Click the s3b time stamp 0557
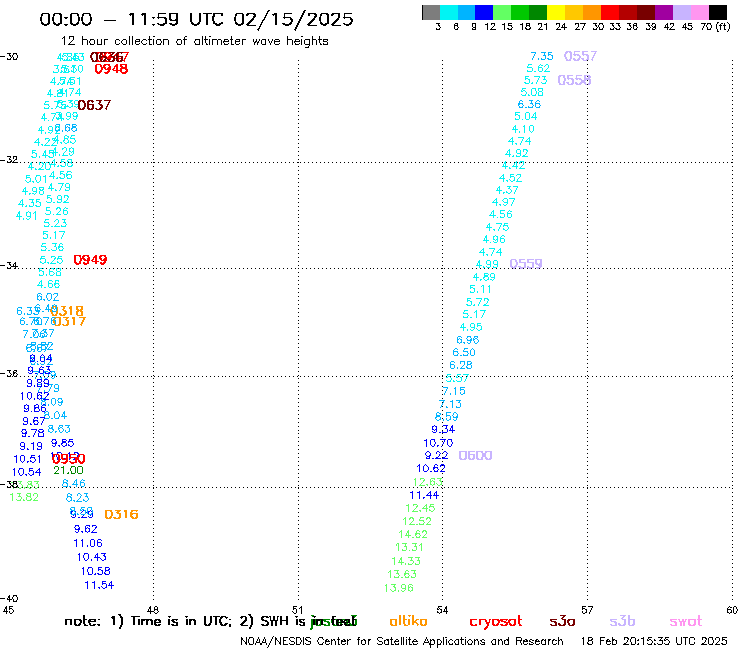Screen dimensions: 740x650 tap(580, 56)
